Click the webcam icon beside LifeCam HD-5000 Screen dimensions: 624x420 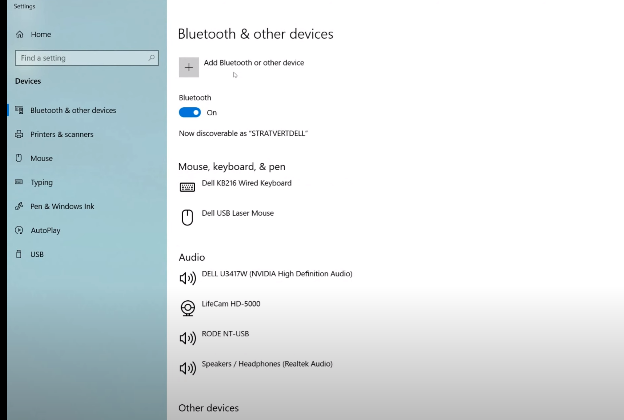point(188,308)
